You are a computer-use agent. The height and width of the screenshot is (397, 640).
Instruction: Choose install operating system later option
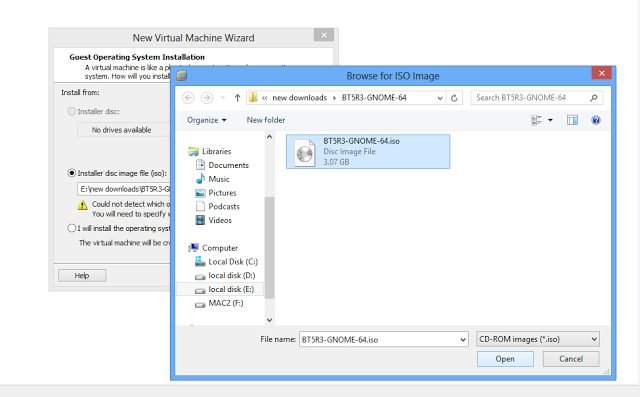[x=71, y=228]
